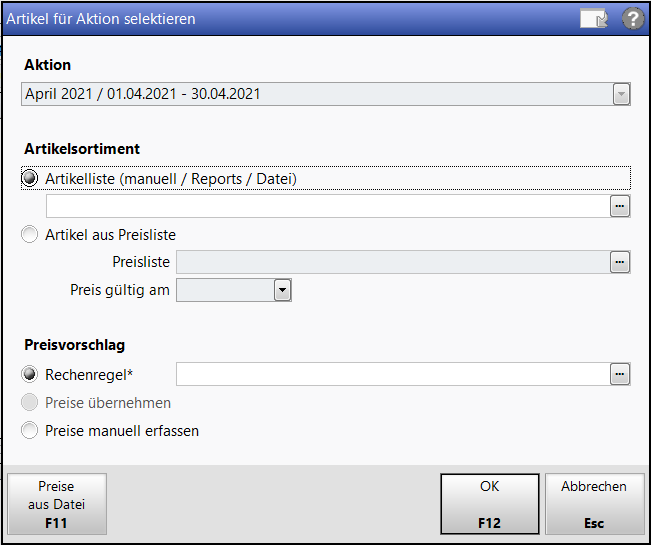Click the Preis gültig am date field

click(225, 290)
